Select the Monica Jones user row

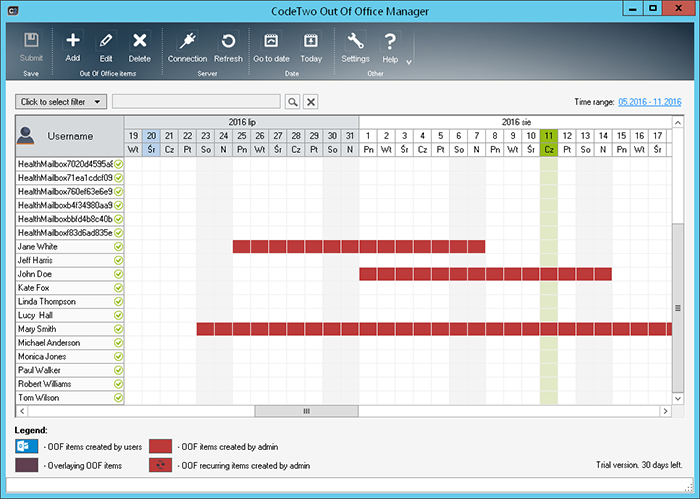click(x=70, y=357)
